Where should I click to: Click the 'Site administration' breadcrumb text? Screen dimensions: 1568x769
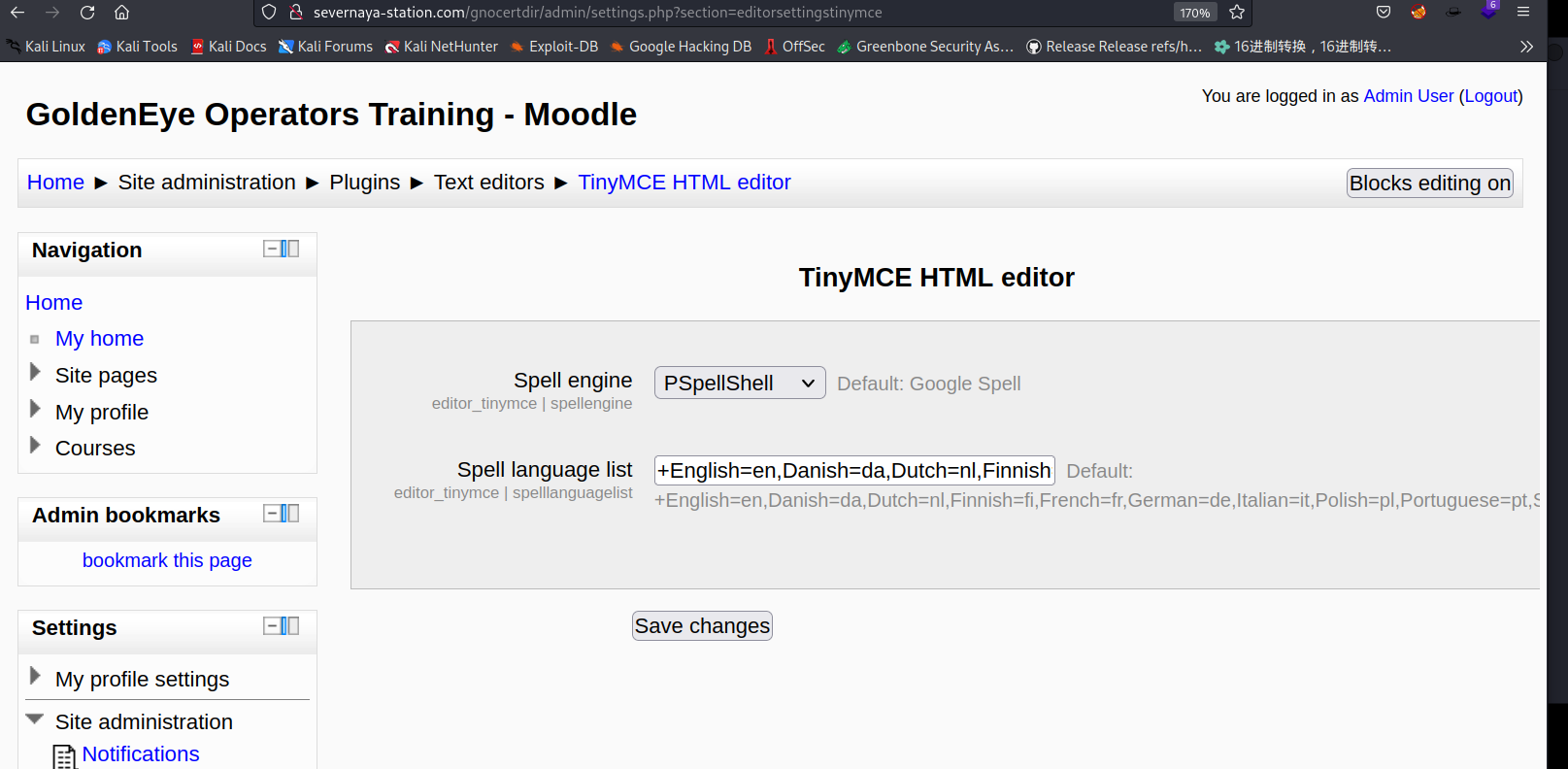[207, 183]
